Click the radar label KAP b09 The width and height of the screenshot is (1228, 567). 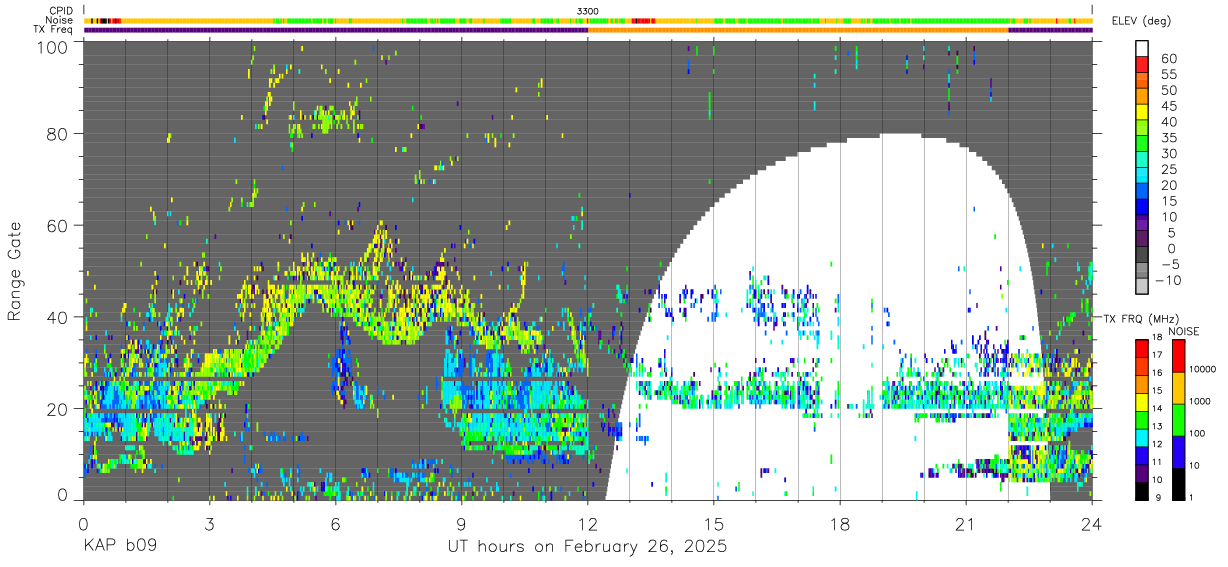pyautogui.click(x=119, y=547)
